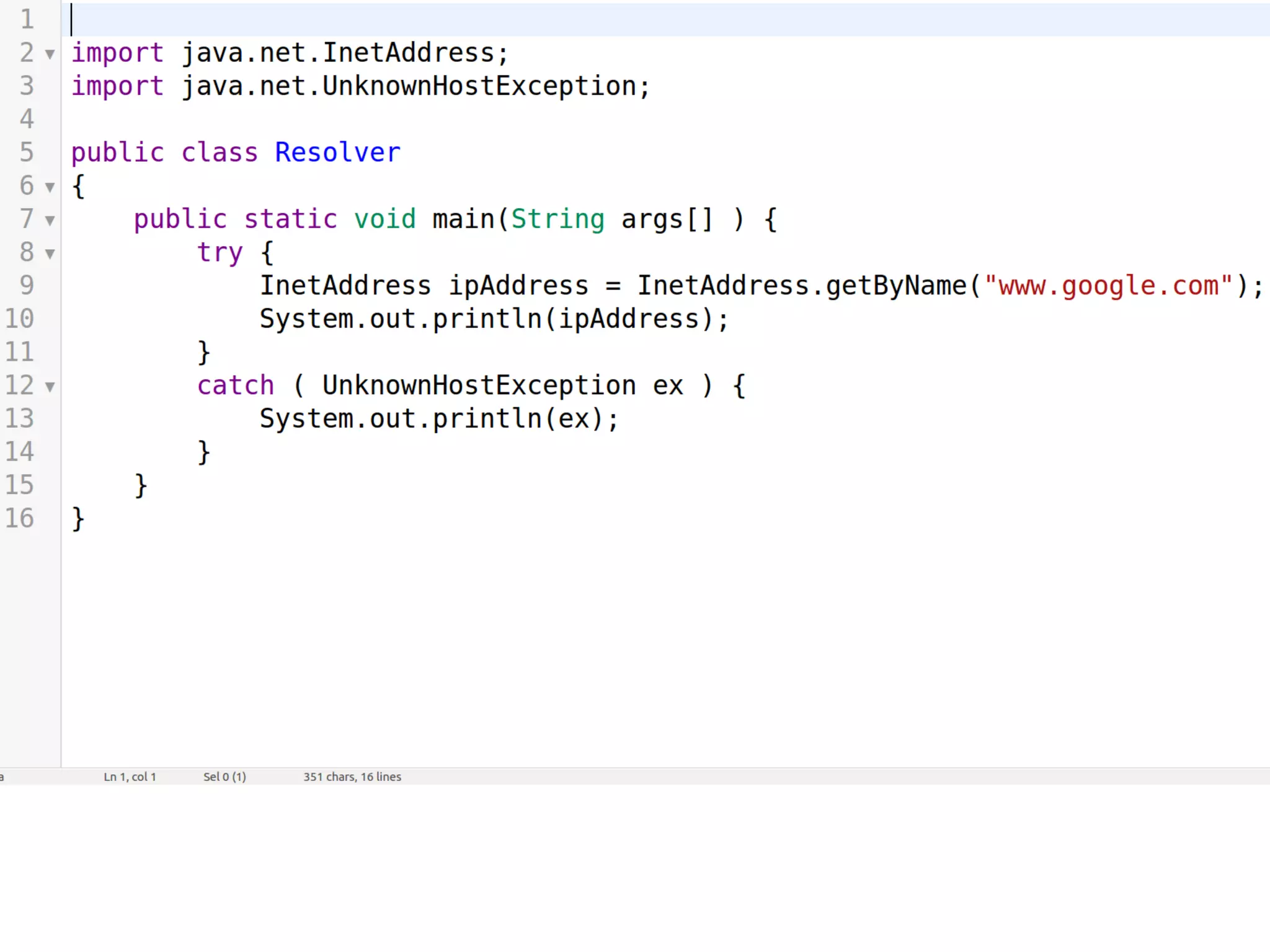This screenshot has height=952, width=1270.
Task: Click the "www.google.com" string literal
Action: pyautogui.click(x=1108, y=286)
